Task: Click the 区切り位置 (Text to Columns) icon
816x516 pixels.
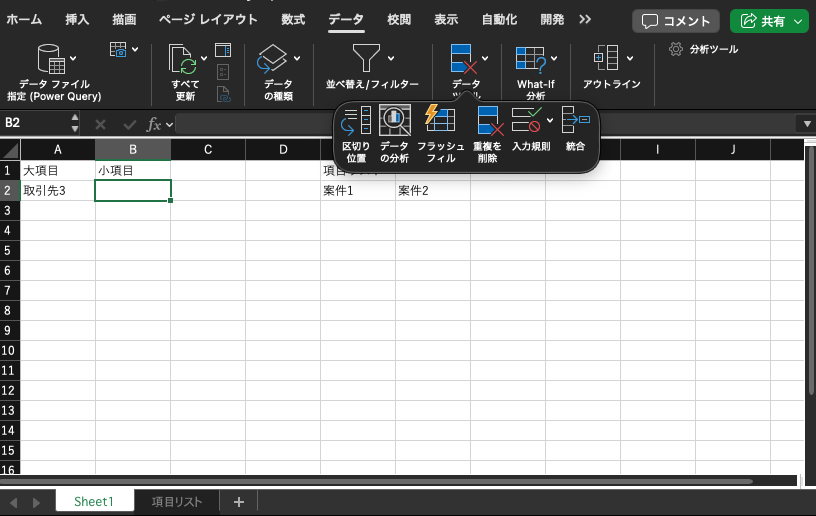Action: tap(356, 122)
